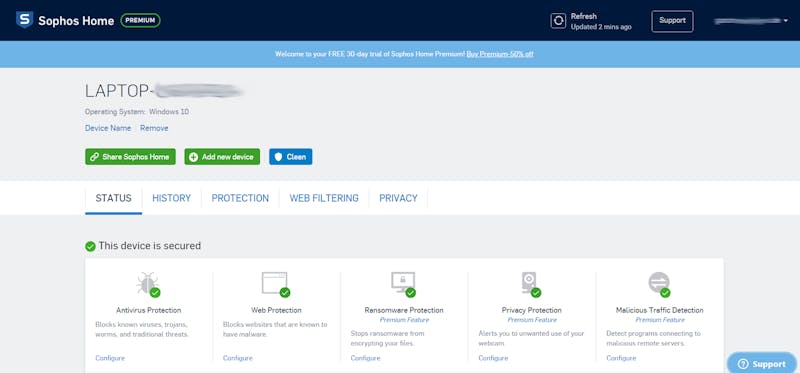Click the Device Name link
Image resolution: width=800 pixels, height=373 pixels.
pos(108,129)
